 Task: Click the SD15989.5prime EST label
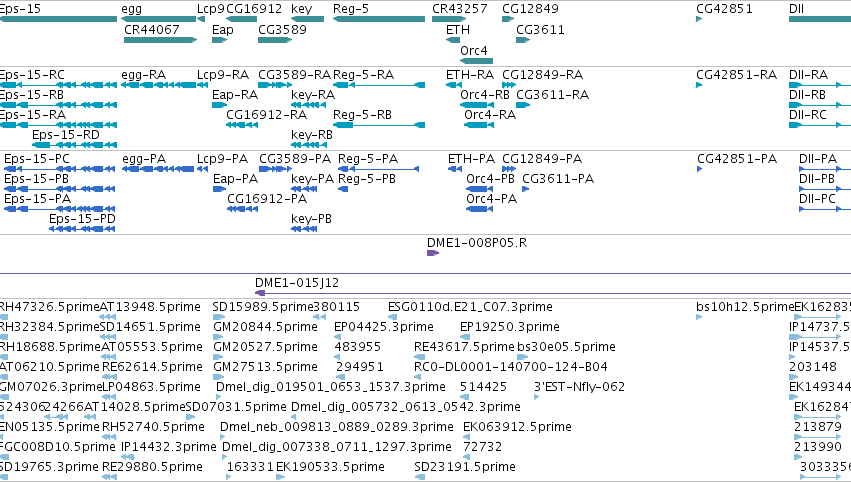coord(263,307)
